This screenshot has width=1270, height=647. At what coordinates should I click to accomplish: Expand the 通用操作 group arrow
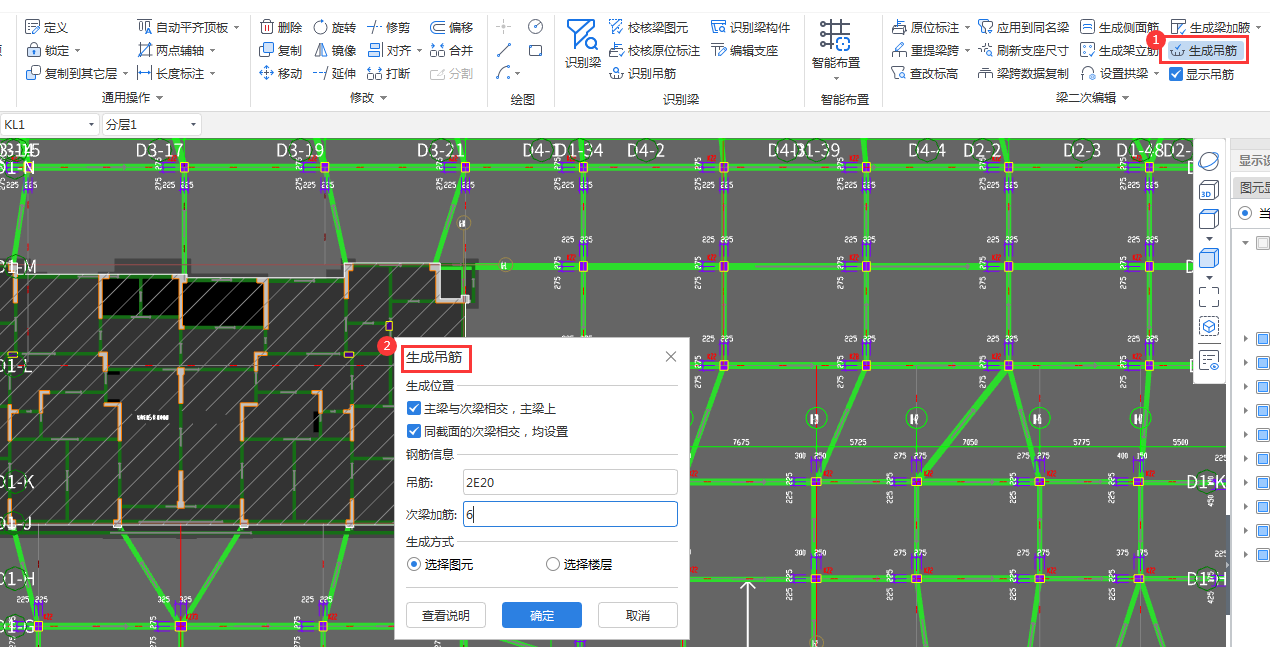tap(159, 98)
